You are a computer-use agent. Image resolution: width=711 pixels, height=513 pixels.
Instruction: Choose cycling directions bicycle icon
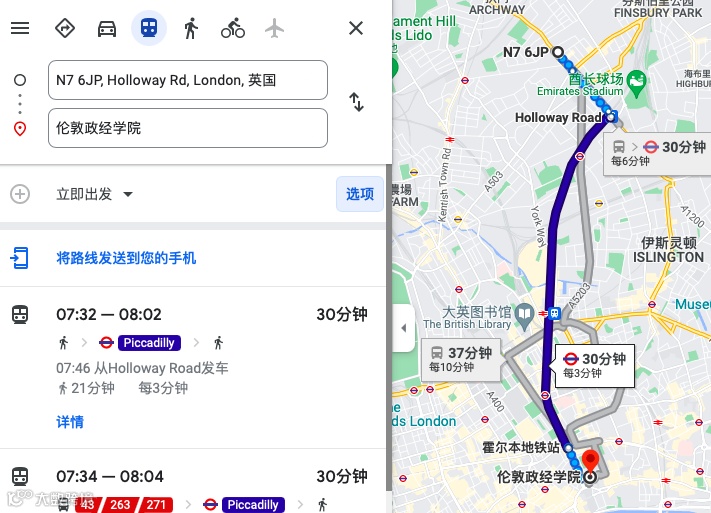[233, 28]
